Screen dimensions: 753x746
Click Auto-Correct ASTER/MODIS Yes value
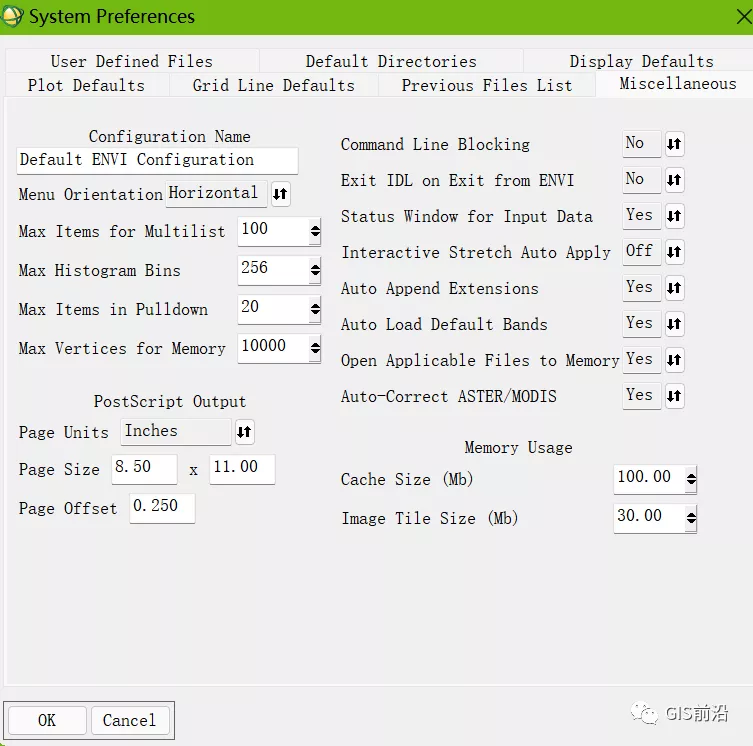(642, 396)
